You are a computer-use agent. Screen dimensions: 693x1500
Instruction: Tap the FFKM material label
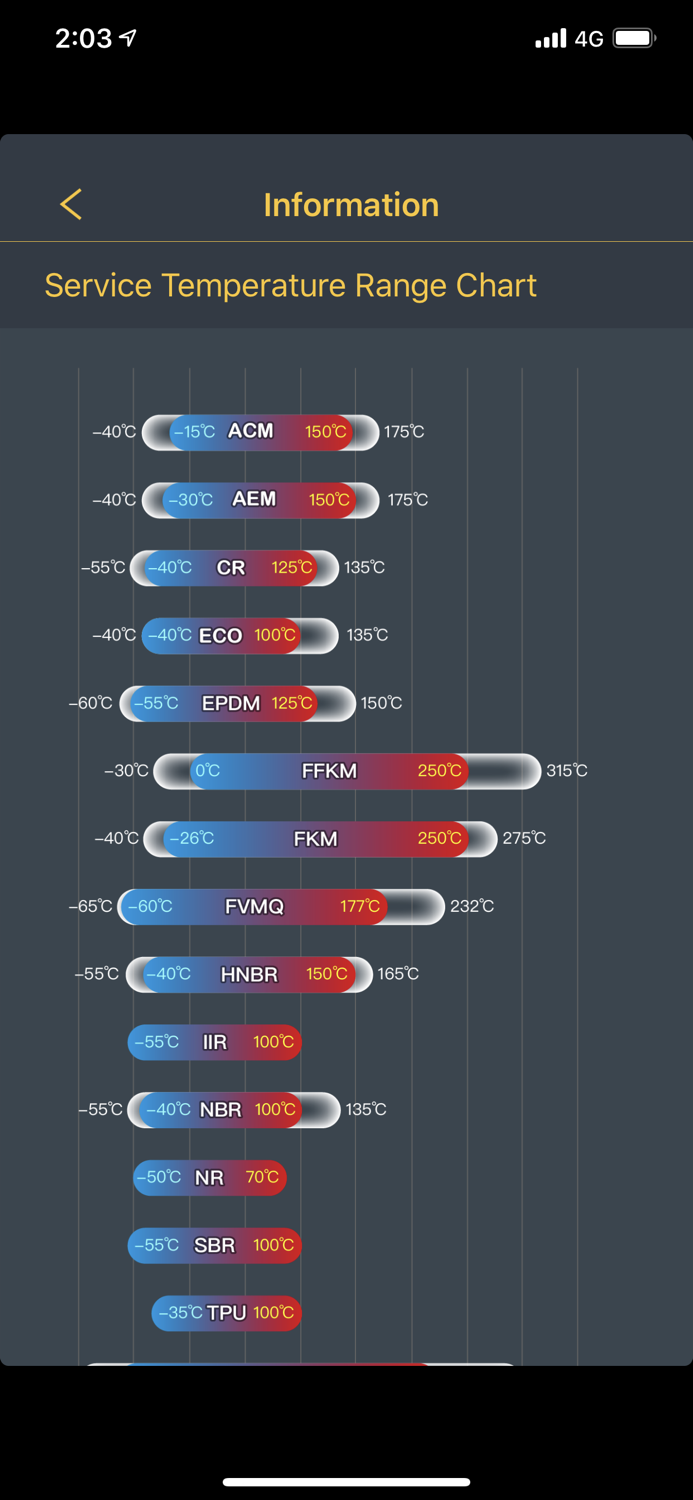coord(329,771)
